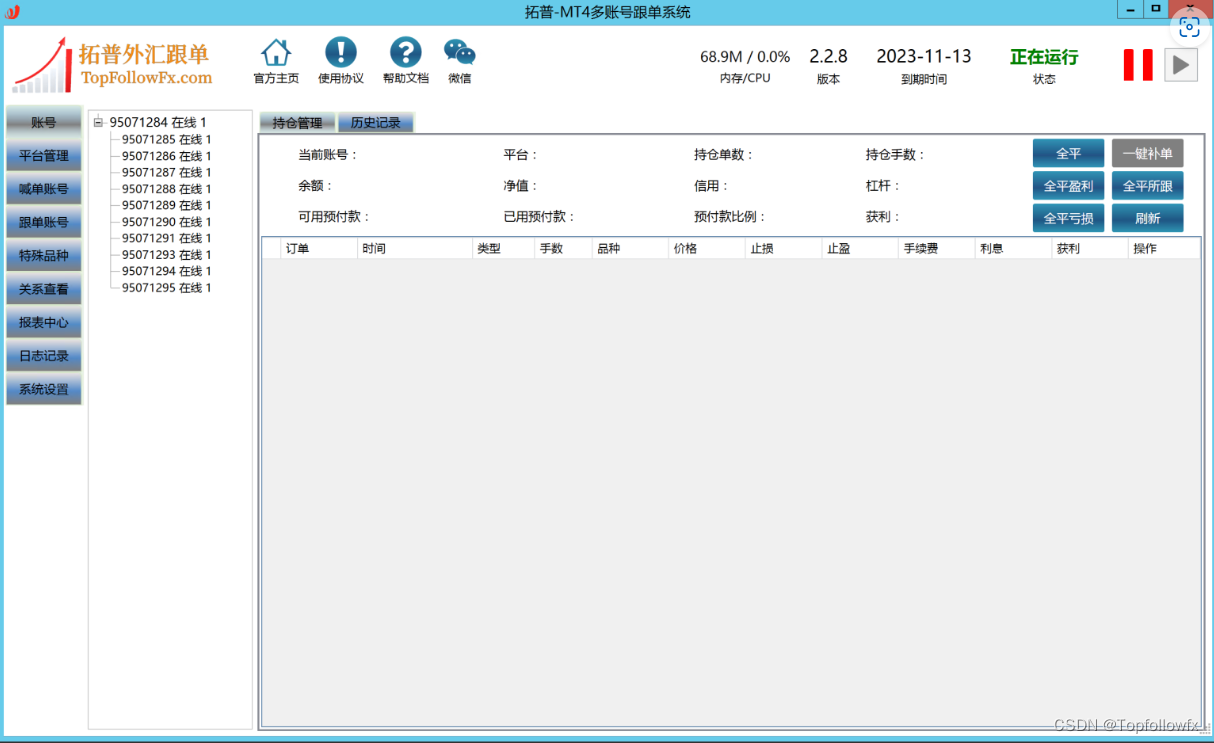Sort by the 手续费 column header

(x=937, y=249)
